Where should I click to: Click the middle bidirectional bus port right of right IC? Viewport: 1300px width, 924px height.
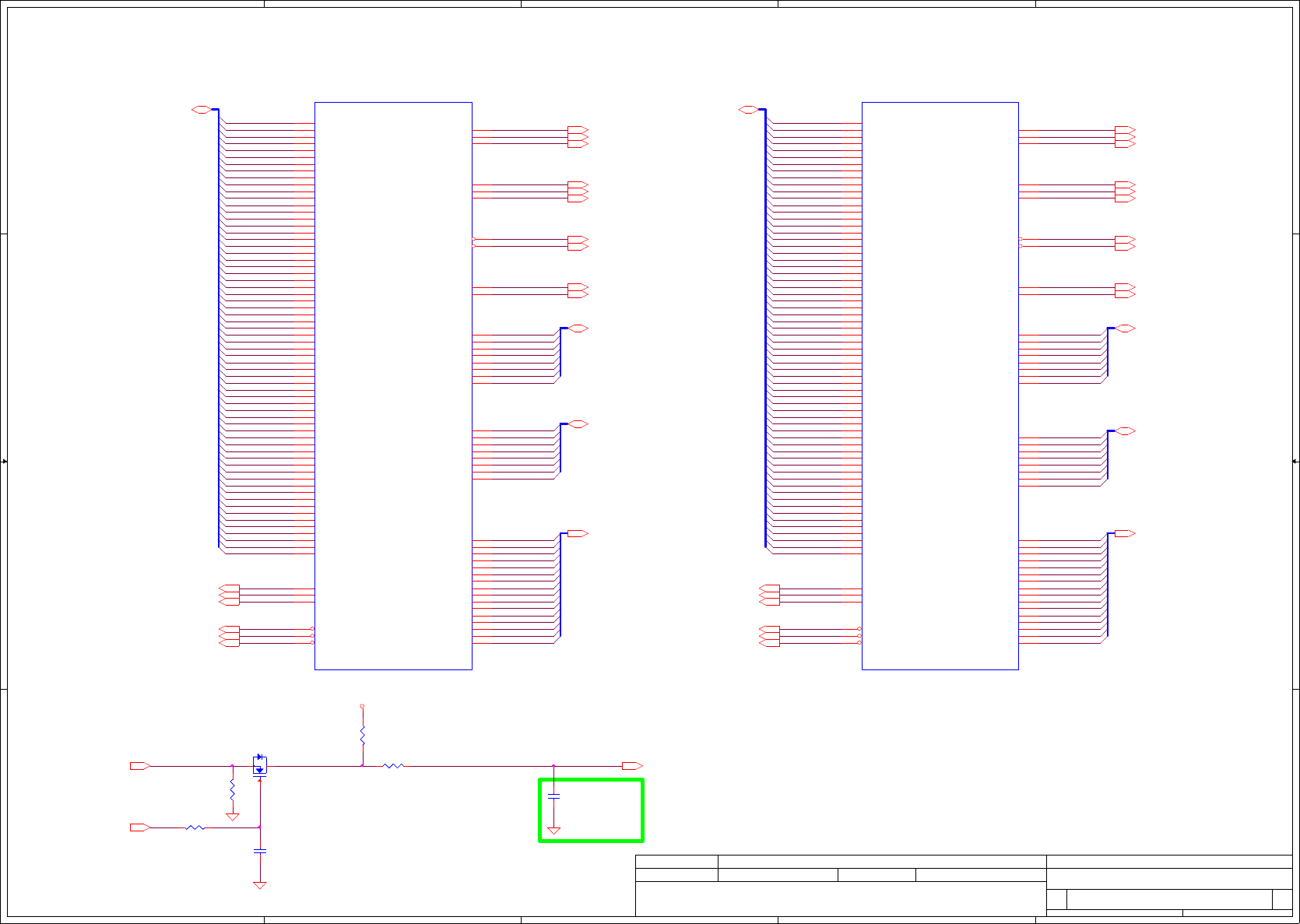coord(1126,430)
